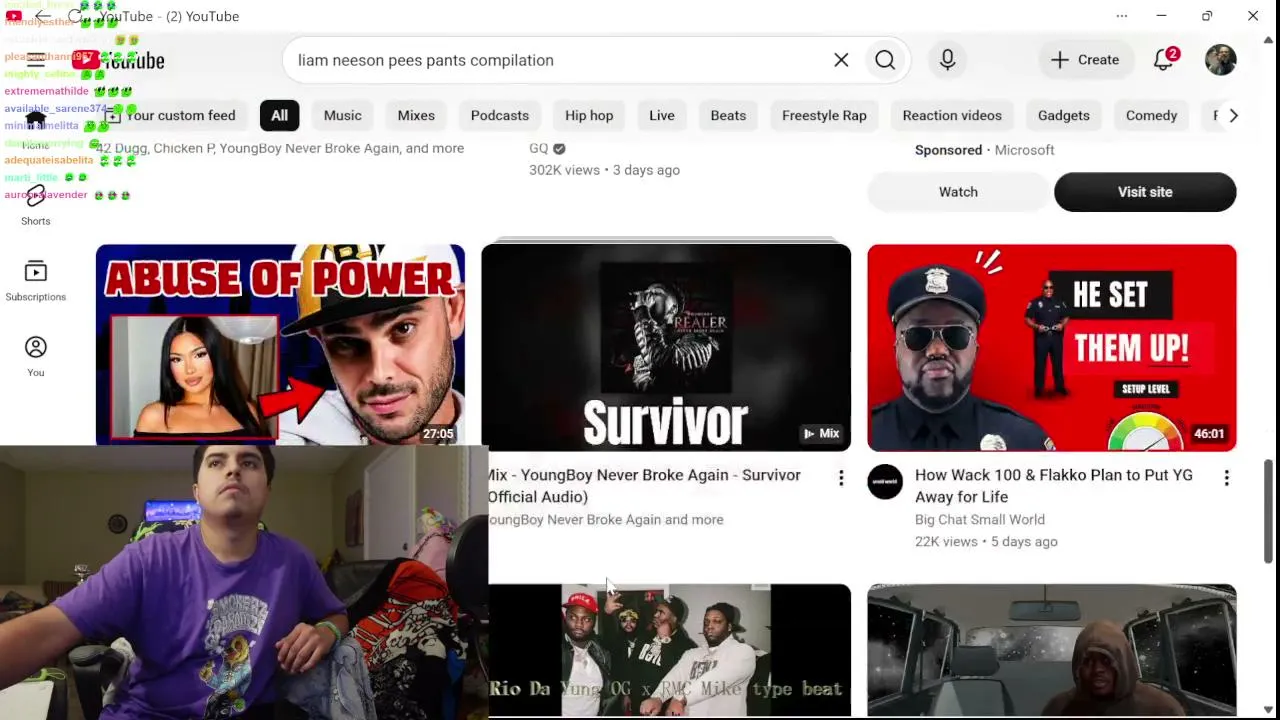Open Subscriptions from the sidebar

pyautogui.click(x=36, y=281)
